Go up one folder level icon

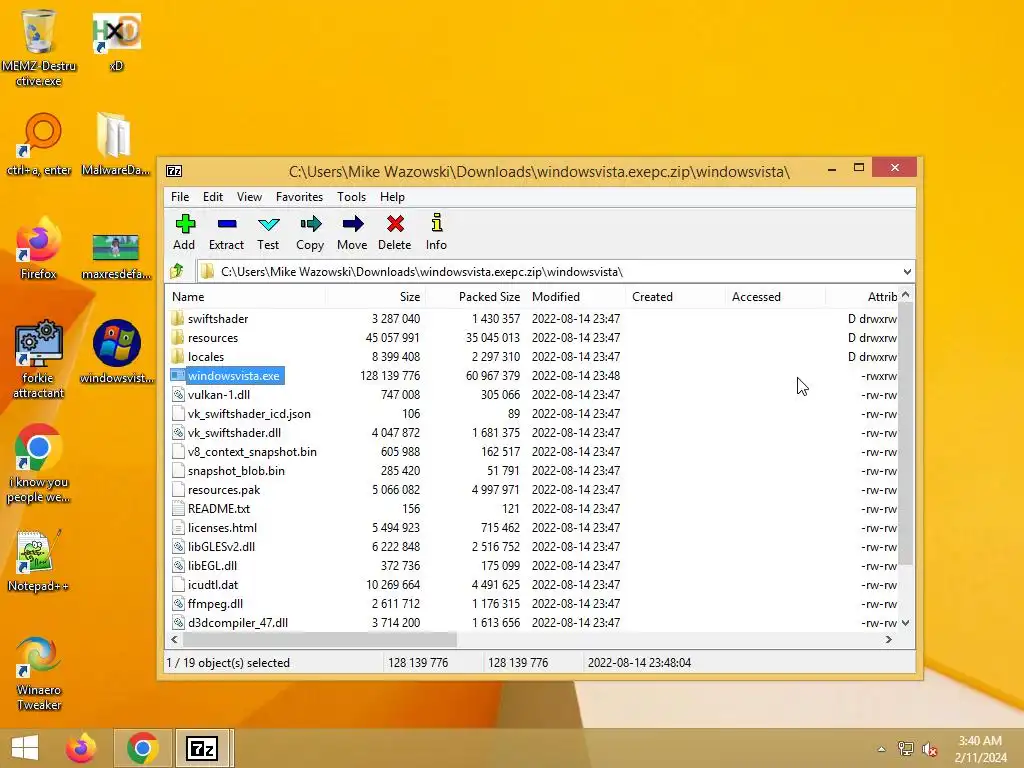point(177,271)
